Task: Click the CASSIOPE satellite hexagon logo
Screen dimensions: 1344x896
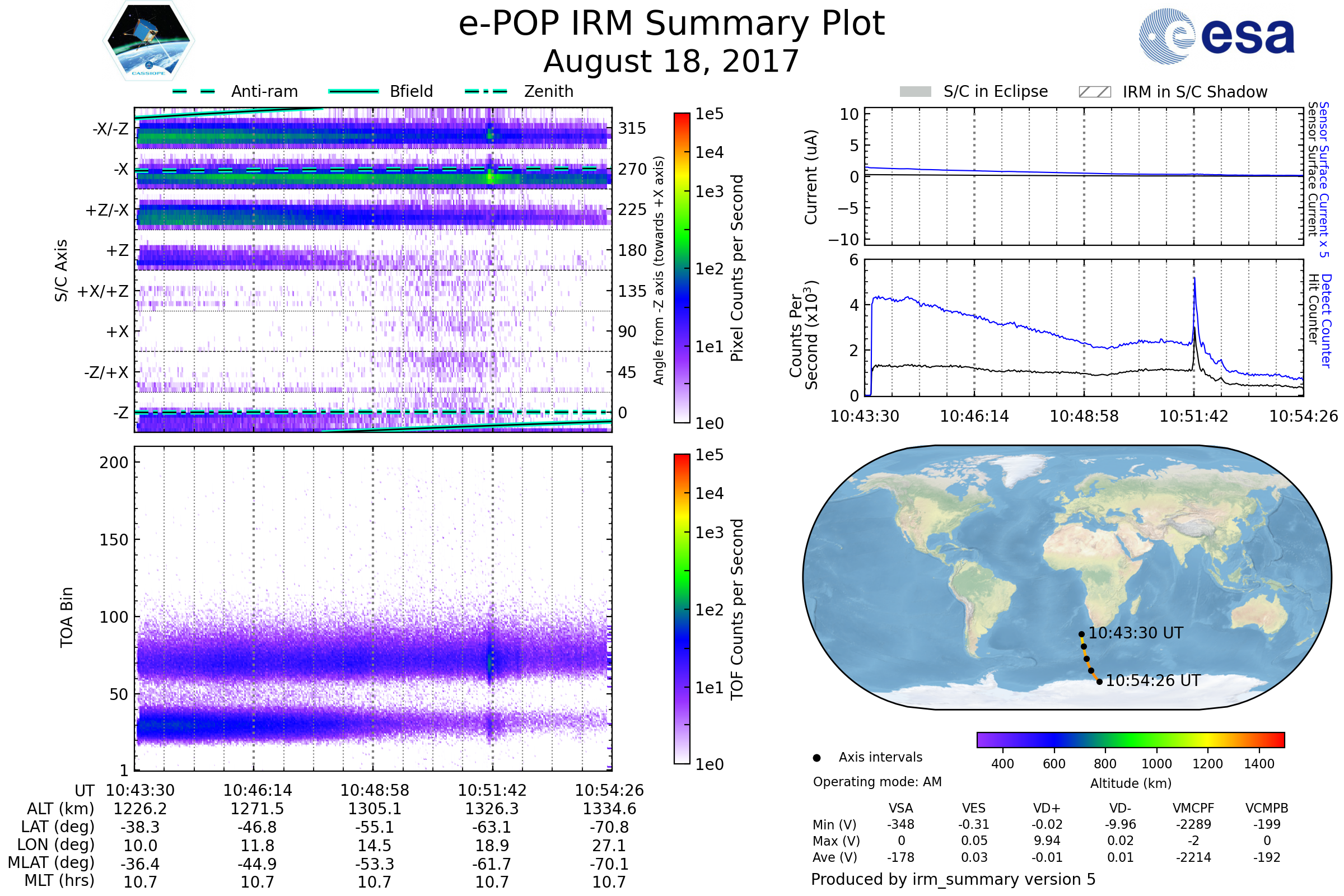Action: point(148,41)
